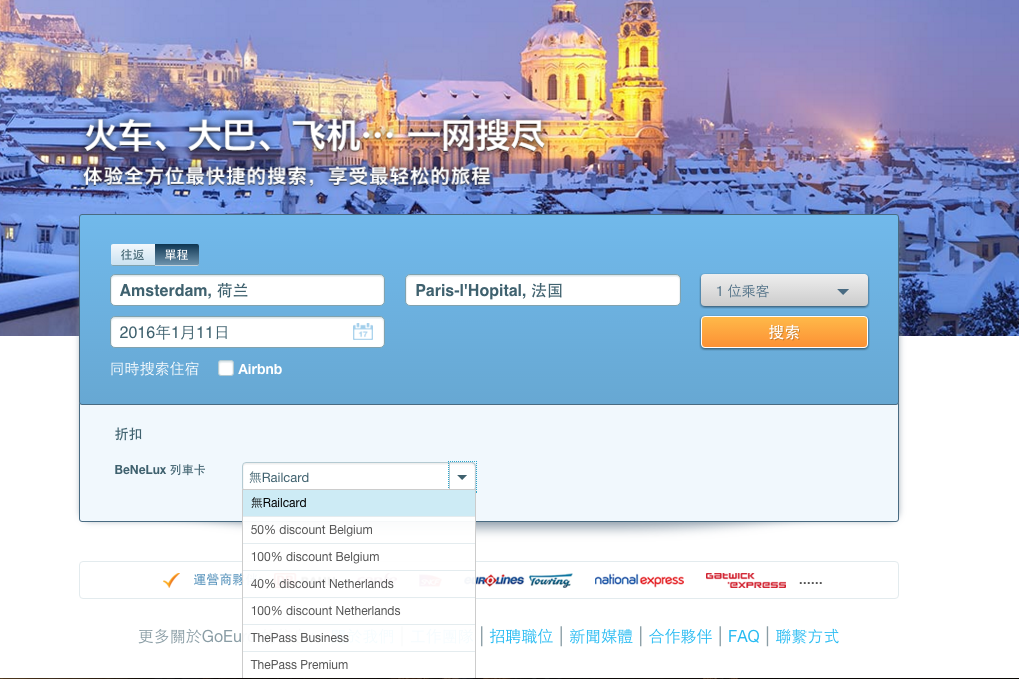Click the orange checkmark icon
The width and height of the screenshot is (1019, 679).
click(172, 580)
